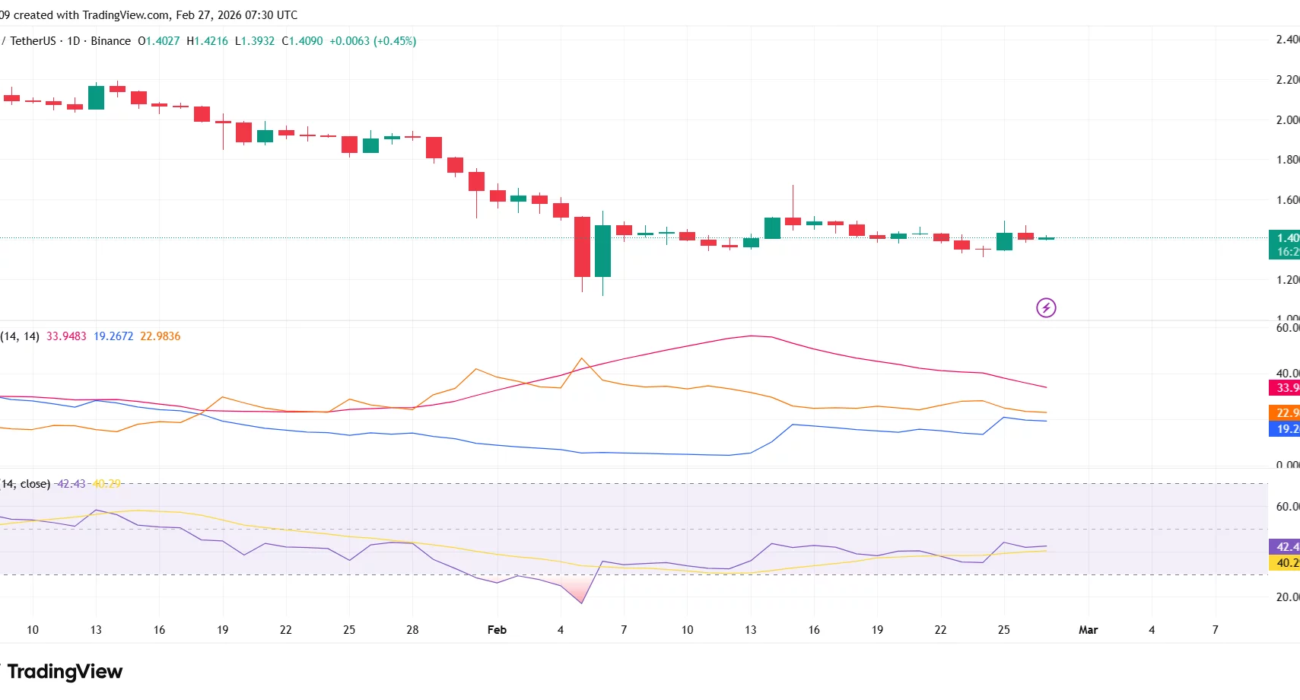Select the pink 33.9 axis value tag
Screen dimensions: 1300x700
point(1284,388)
